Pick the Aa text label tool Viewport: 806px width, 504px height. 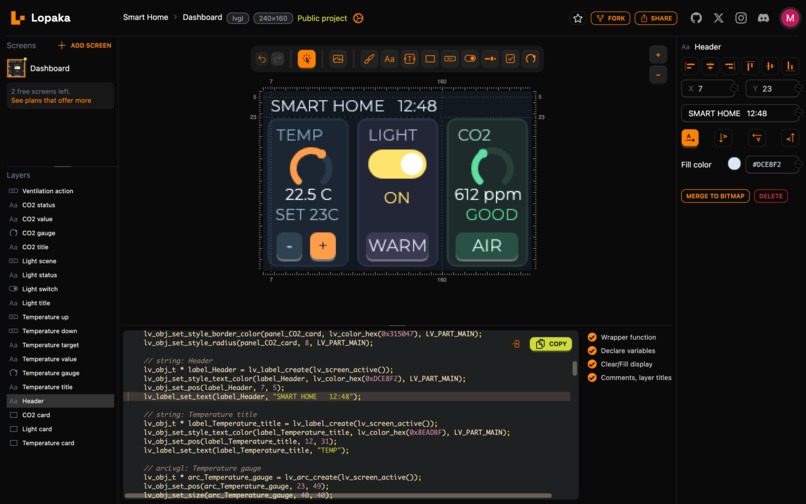pos(389,59)
